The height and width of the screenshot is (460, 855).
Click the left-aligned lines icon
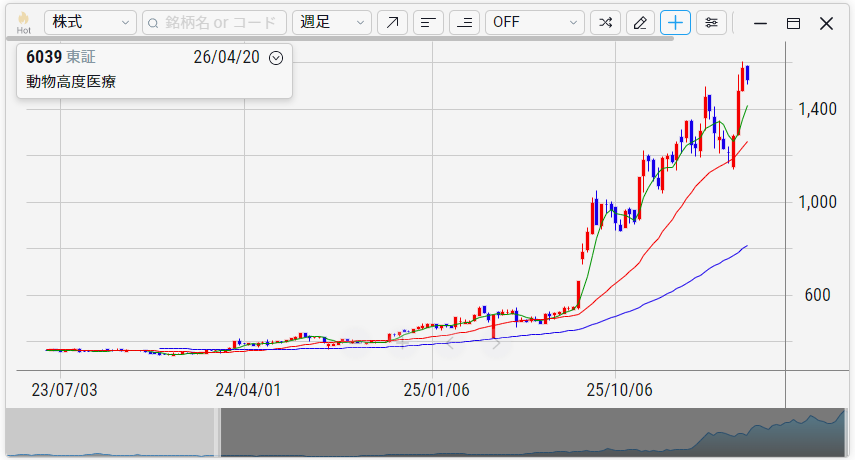(x=428, y=22)
